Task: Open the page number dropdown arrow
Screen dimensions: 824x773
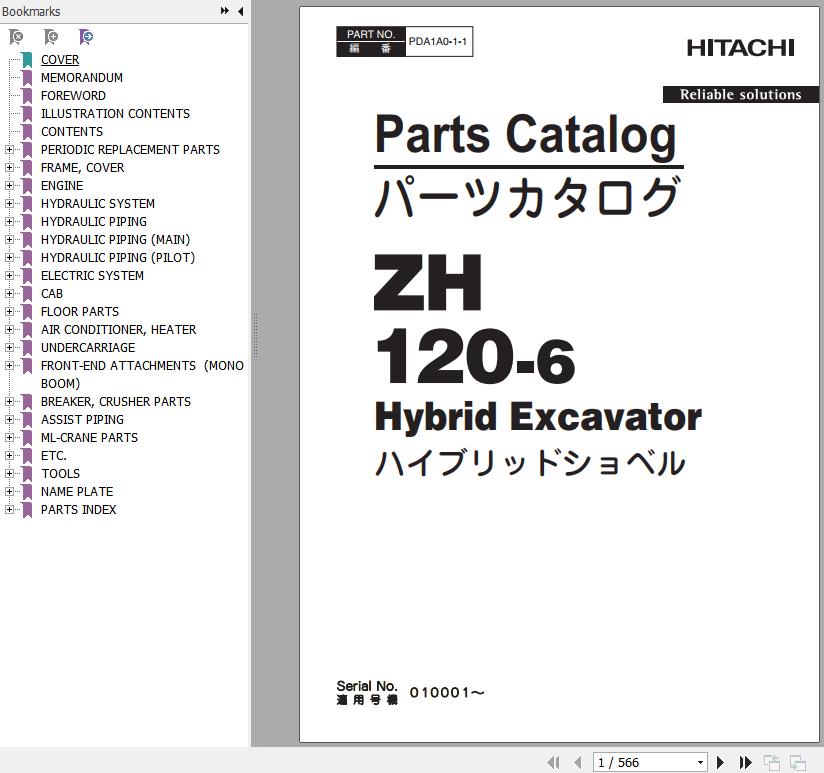Action: 700,762
